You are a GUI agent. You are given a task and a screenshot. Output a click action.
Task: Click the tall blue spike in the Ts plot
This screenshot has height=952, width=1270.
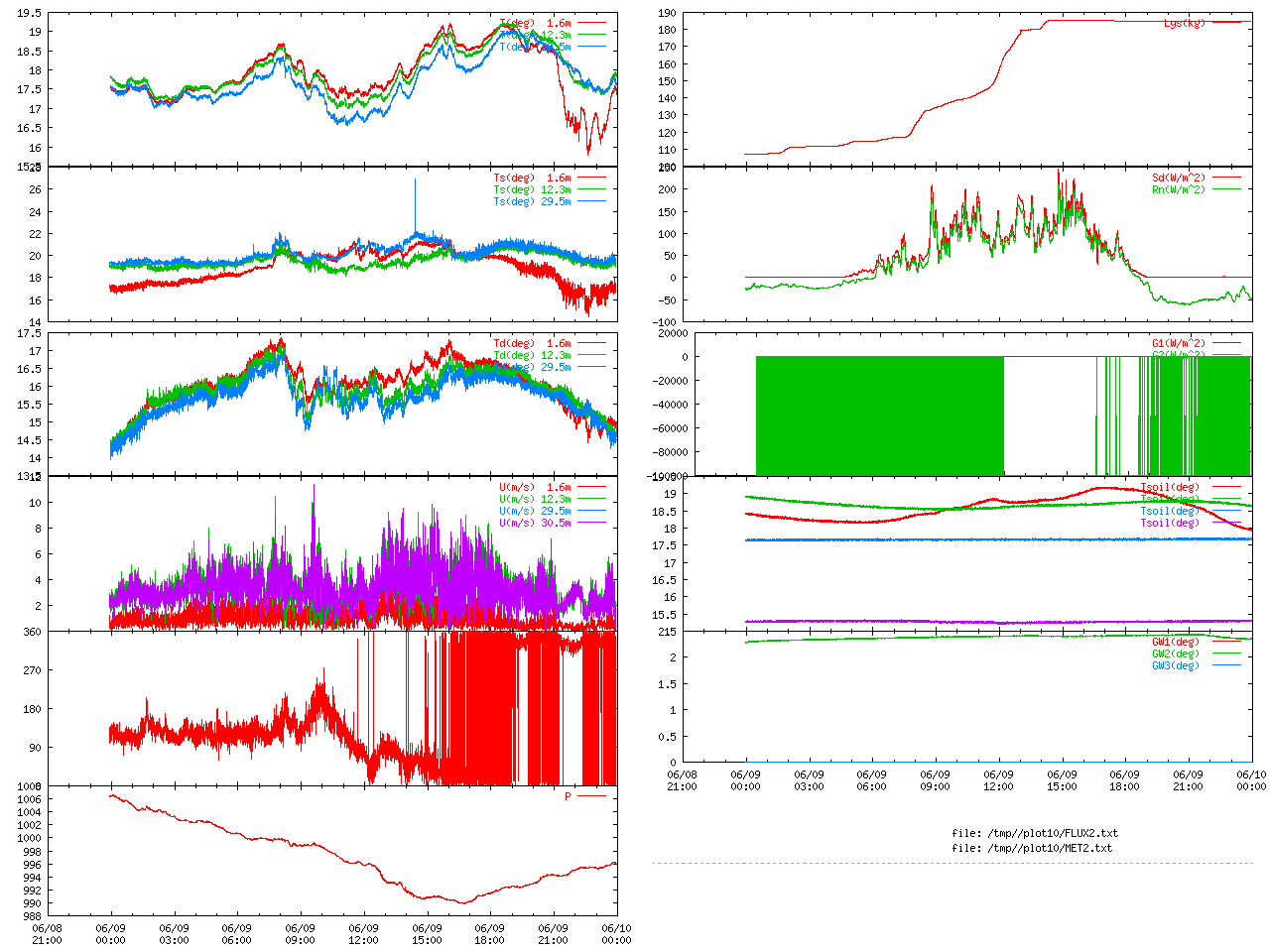tap(415, 198)
